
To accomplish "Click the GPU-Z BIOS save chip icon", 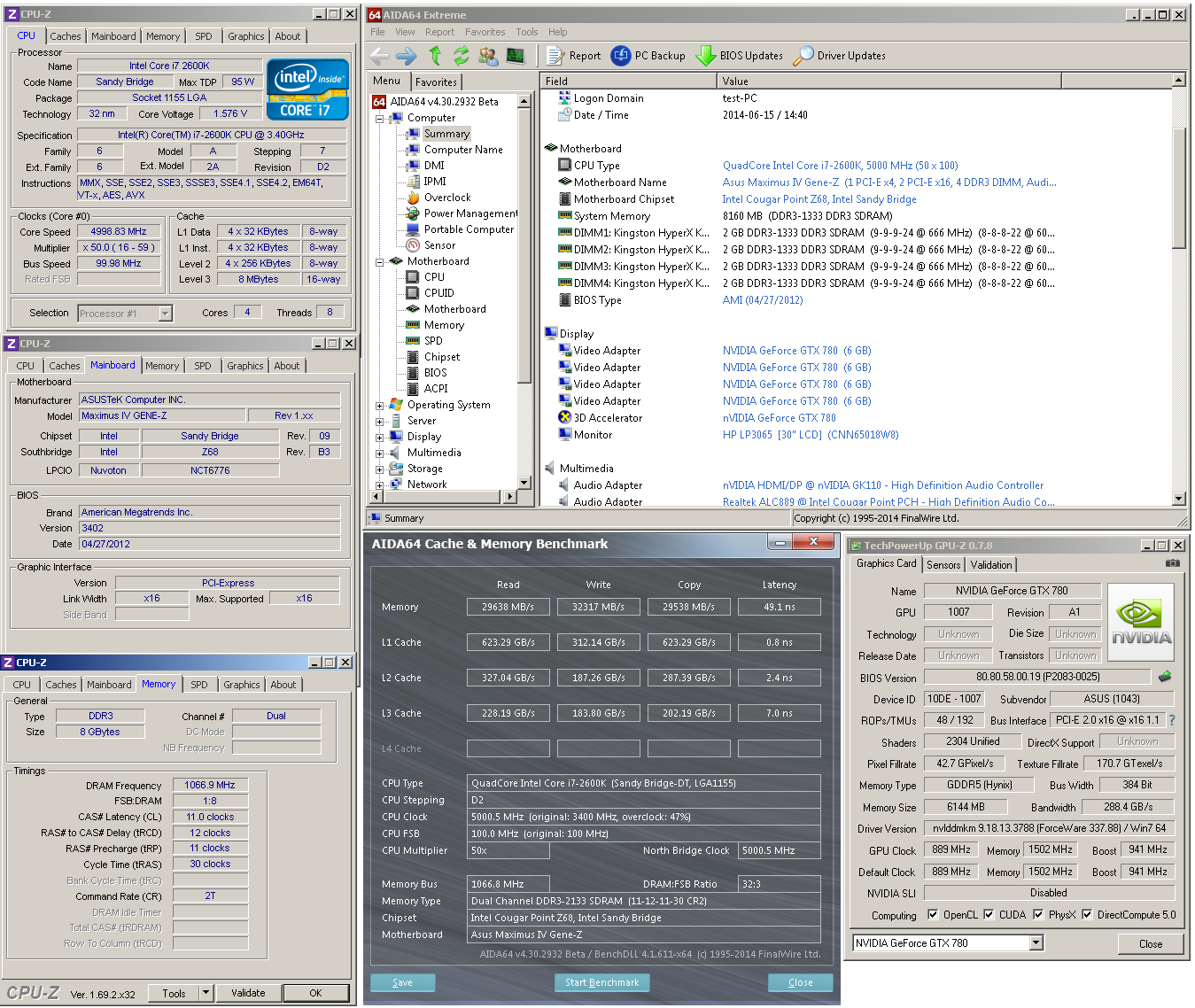I will point(1165,677).
